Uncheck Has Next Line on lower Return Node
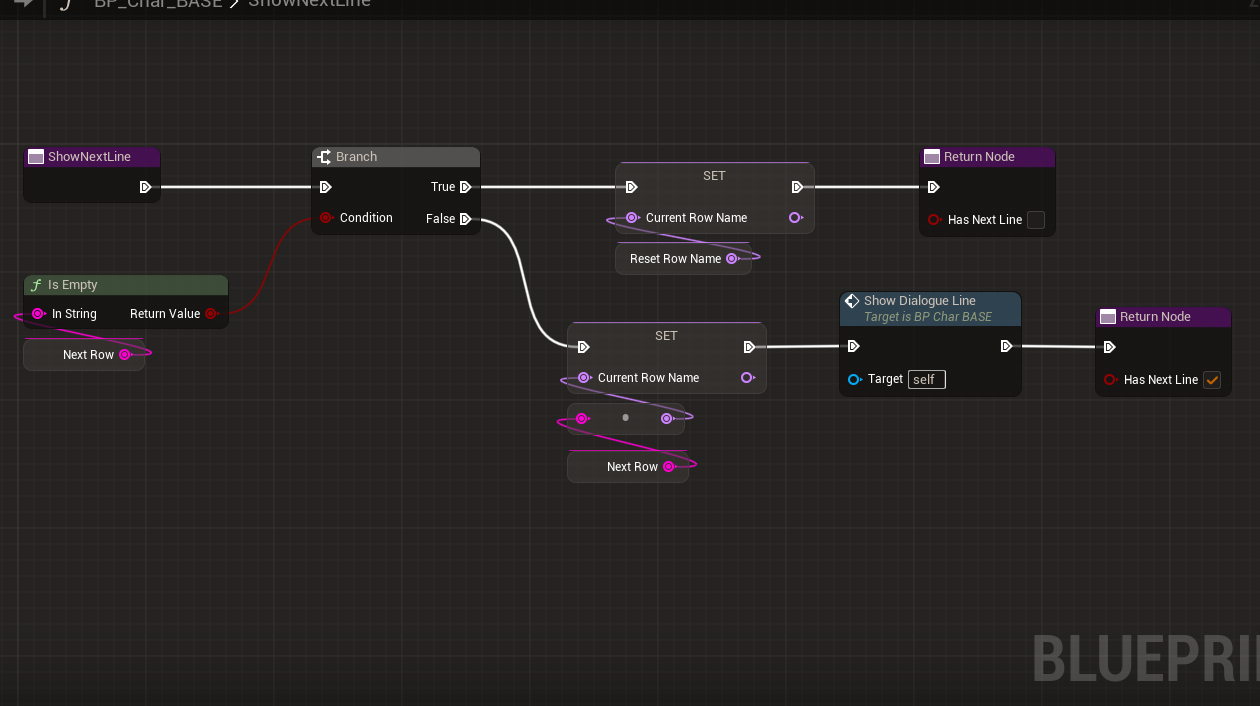Screen dimensions: 1260x706 pyautogui.click(x=1212, y=380)
